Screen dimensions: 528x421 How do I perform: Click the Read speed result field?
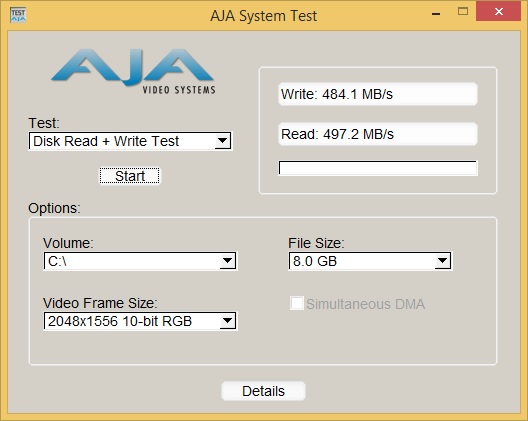coord(377,134)
